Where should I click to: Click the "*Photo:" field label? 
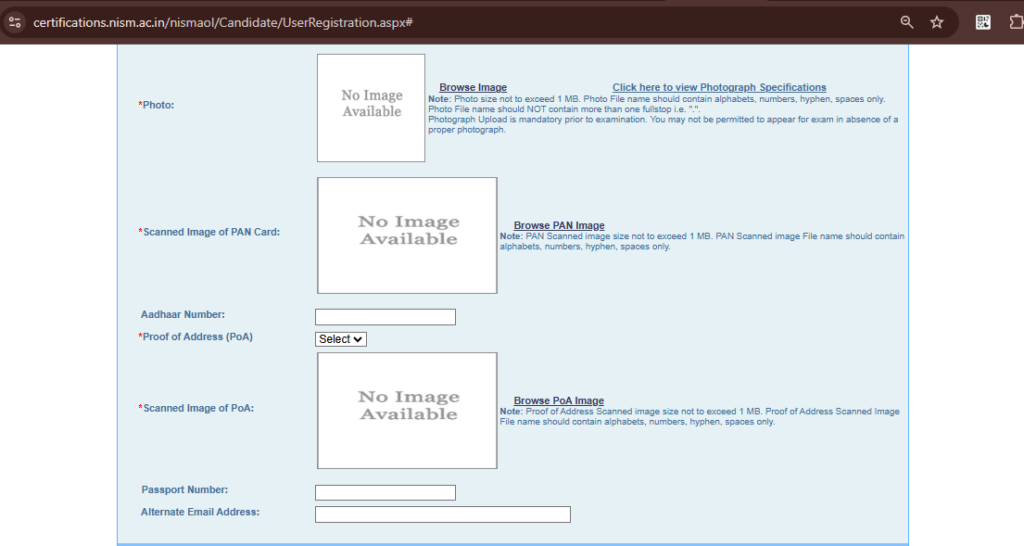click(156, 105)
